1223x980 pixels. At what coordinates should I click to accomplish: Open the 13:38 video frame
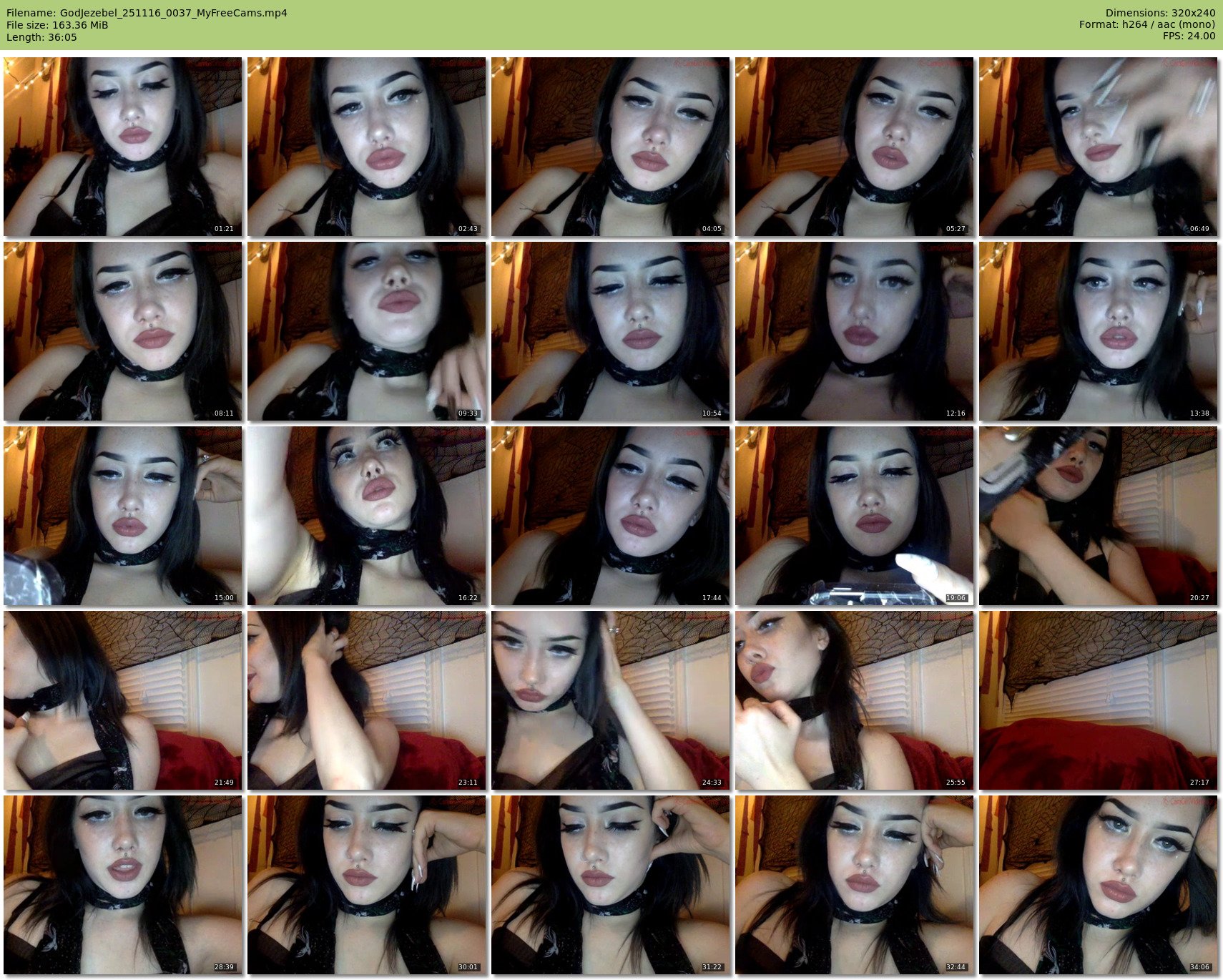click(1098, 331)
